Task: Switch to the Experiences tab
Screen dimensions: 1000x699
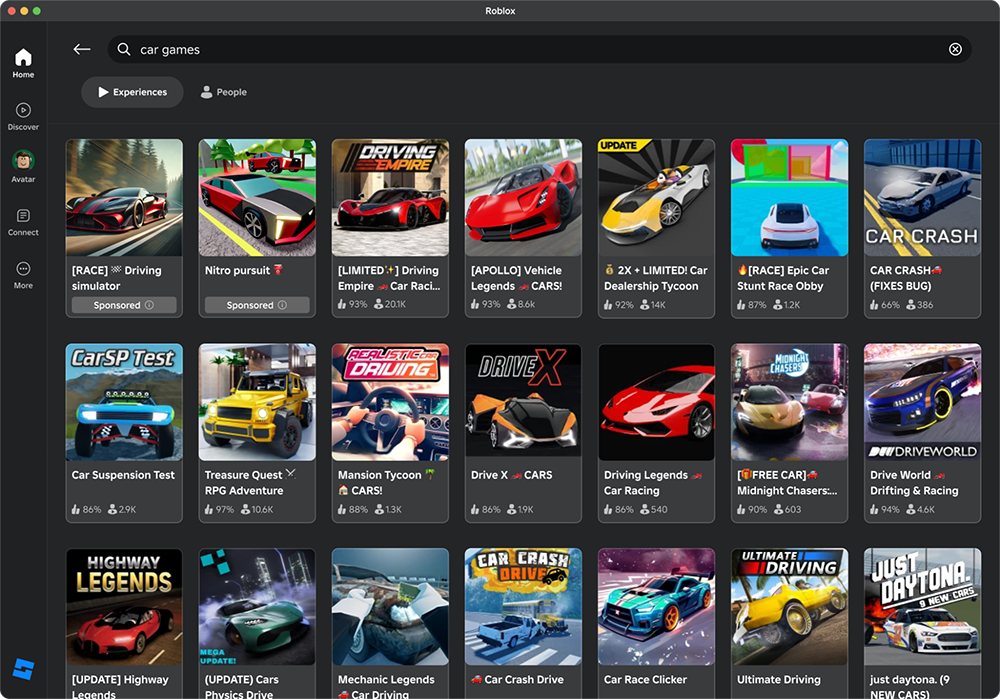Action: pos(132,92)
